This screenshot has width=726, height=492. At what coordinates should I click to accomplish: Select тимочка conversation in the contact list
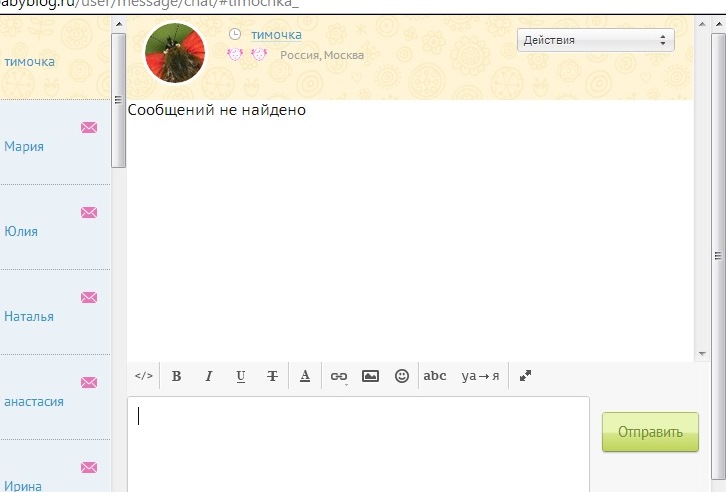55,58
